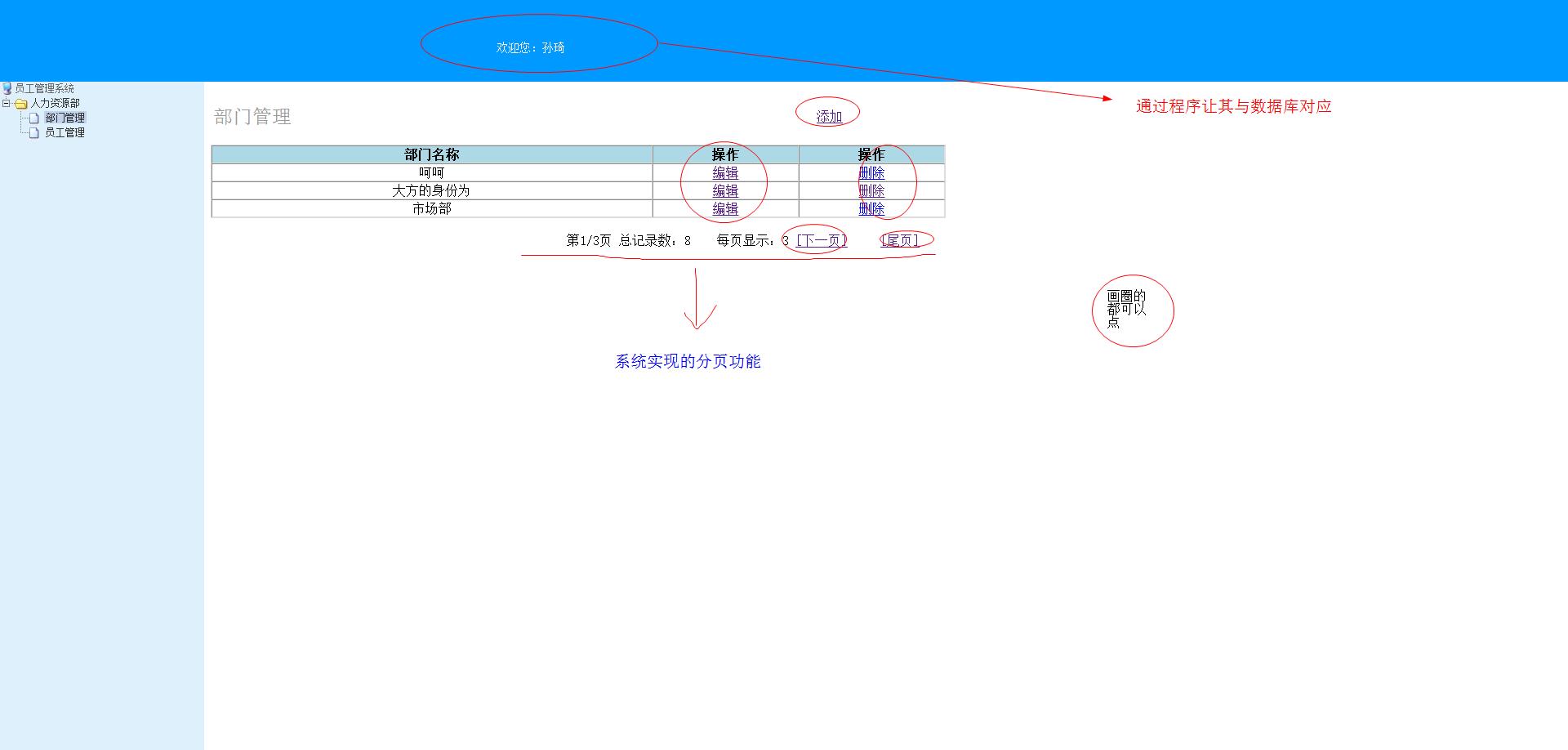Jump to last page via 尾页 link
The height and width of the screenshot is (750, 1568).
pyautogui.click(x=898, y=240)
